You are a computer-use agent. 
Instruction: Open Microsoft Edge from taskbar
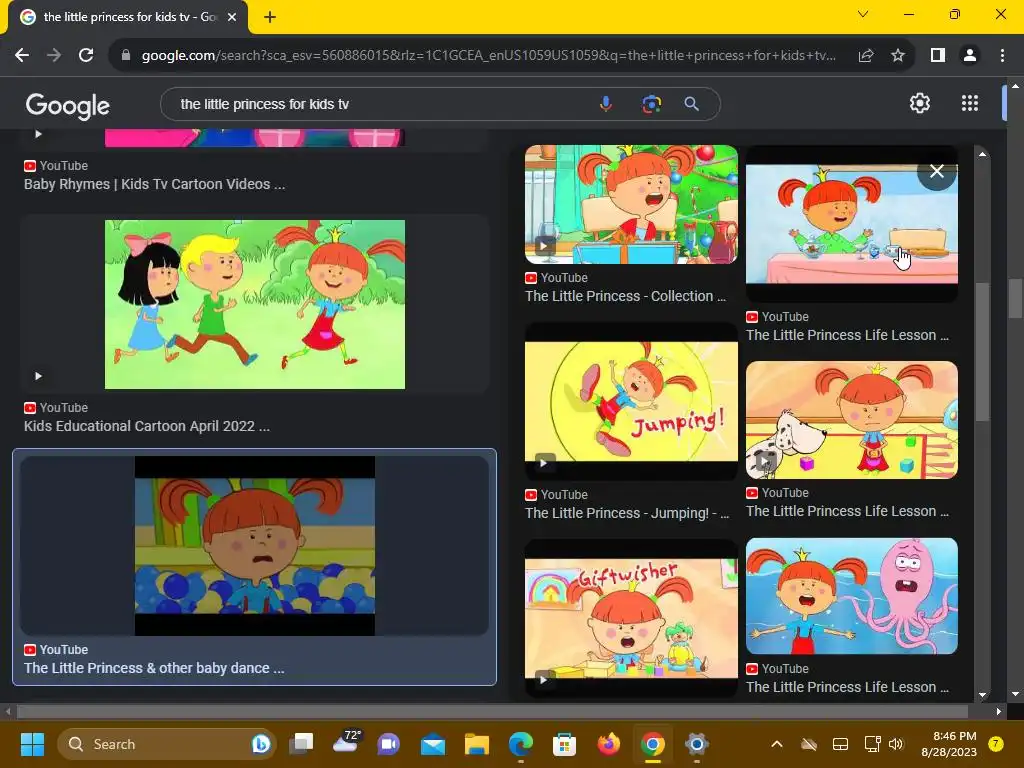coord(520,744)
